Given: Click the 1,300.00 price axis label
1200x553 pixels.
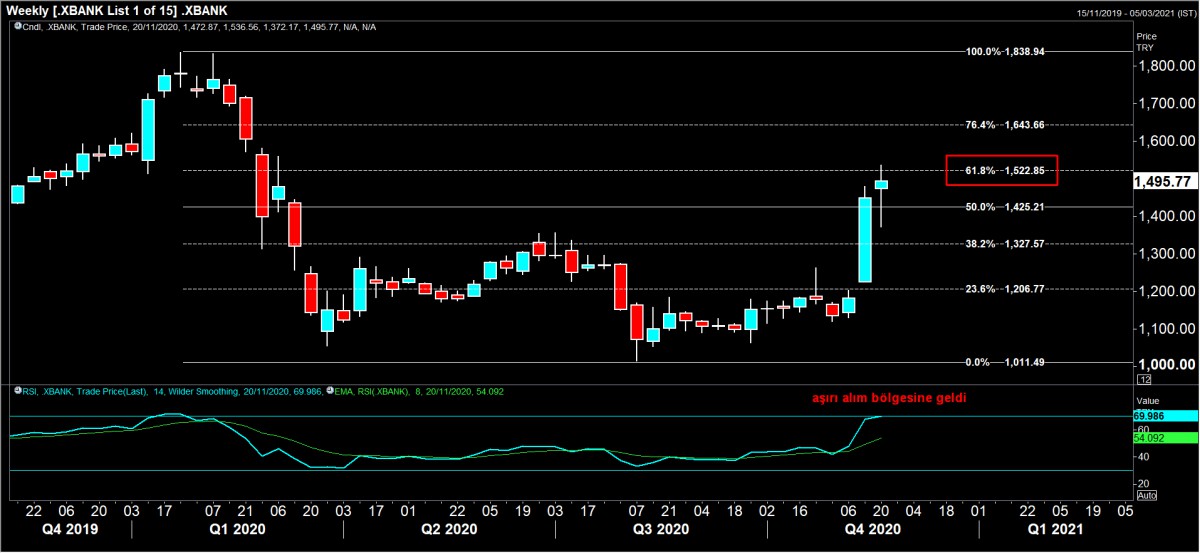Looking at the screenshot, I should point(1167,254).
